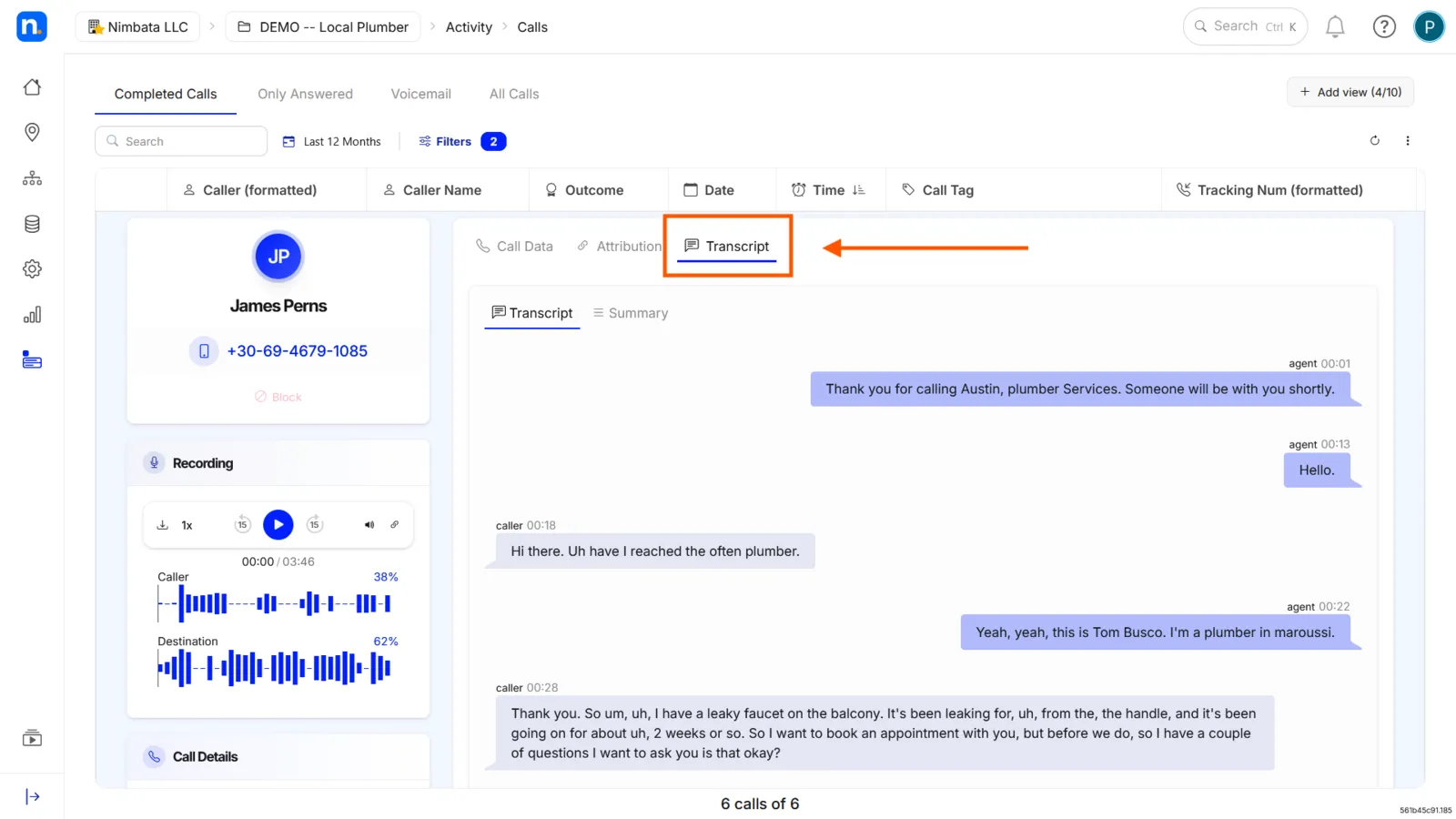Seek in the Destination waveform track
This screenshot has width=1456, height=819.
pyautogui.click(x=275, y=668)
